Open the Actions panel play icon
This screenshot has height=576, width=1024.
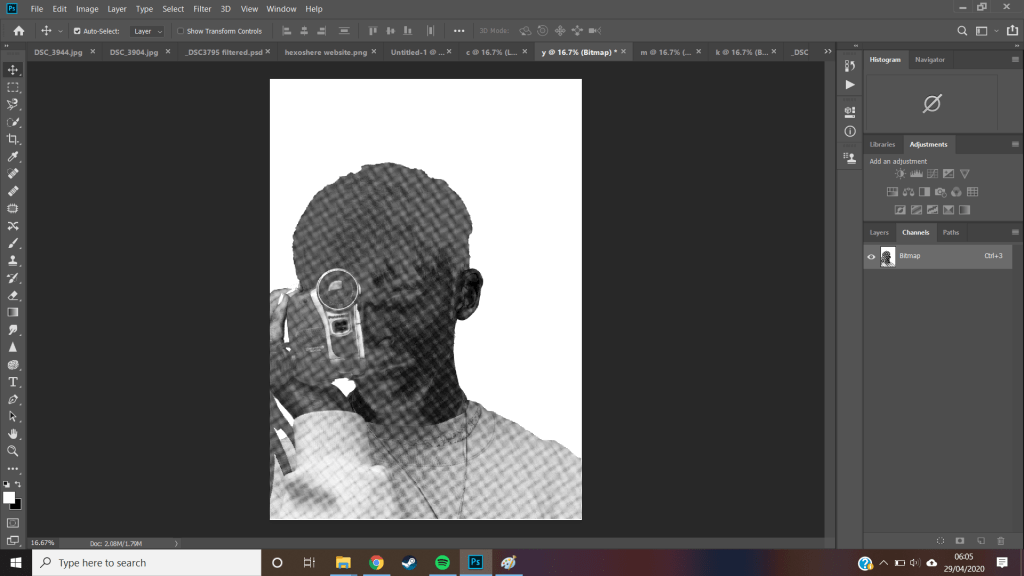pos(850,85)
